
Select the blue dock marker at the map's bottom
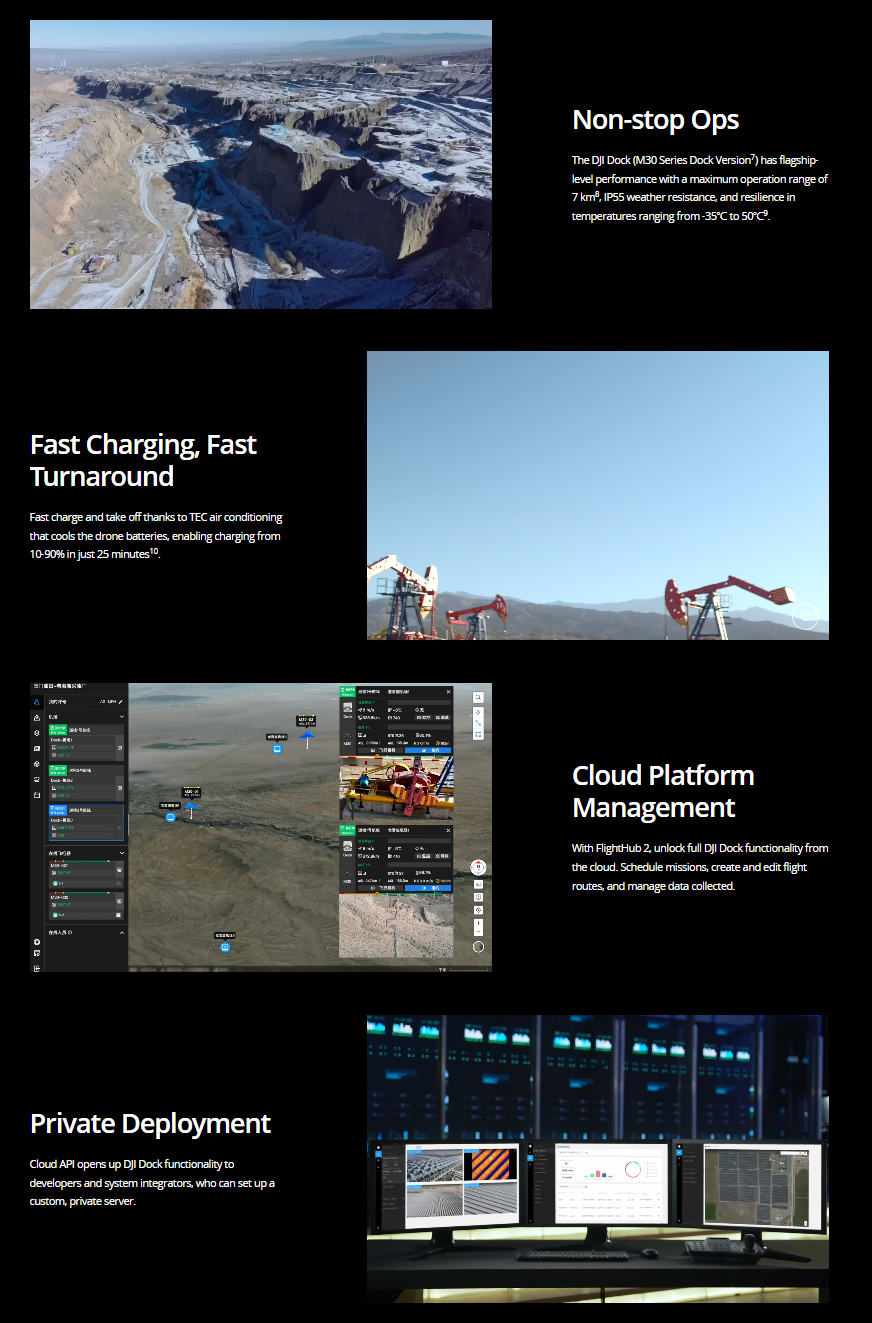(x=225, y=946)
